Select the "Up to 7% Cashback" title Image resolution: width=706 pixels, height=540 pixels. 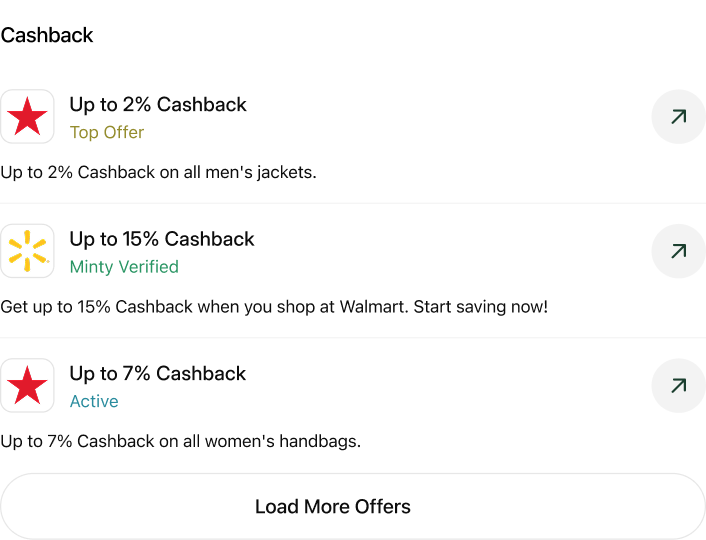tap(158, 373)
